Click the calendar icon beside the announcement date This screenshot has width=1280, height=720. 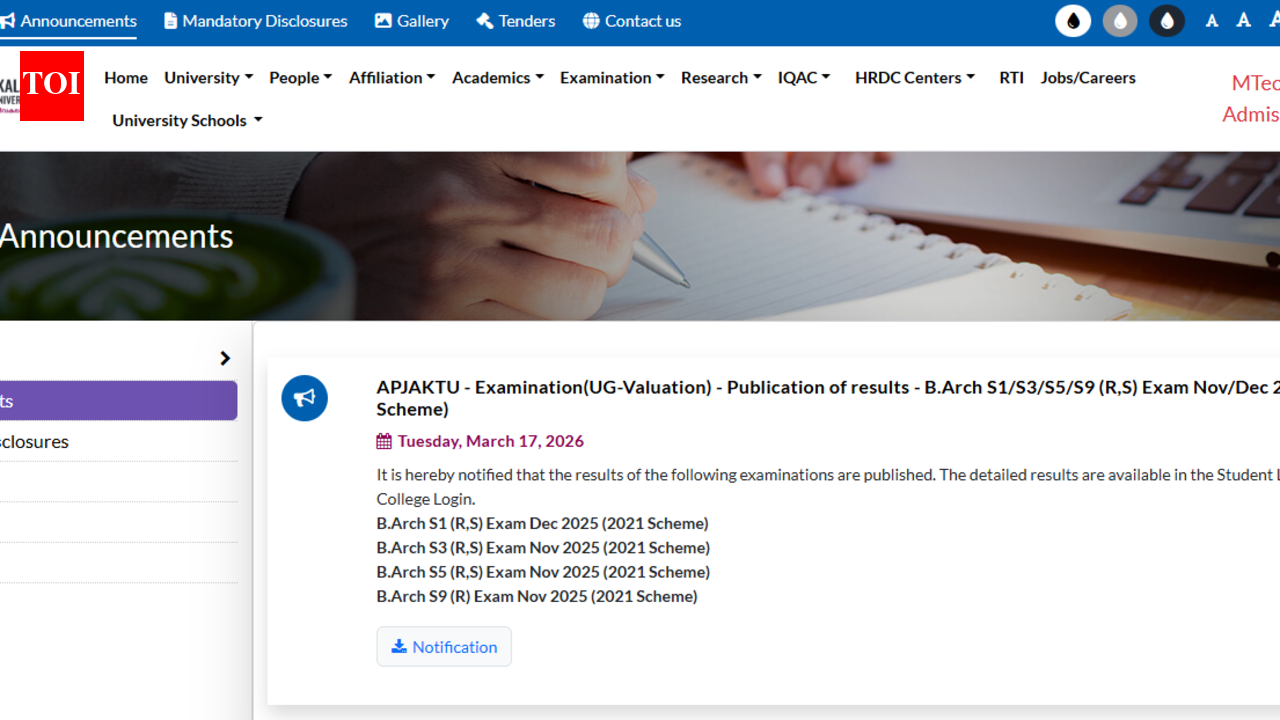tap(384, 441)
